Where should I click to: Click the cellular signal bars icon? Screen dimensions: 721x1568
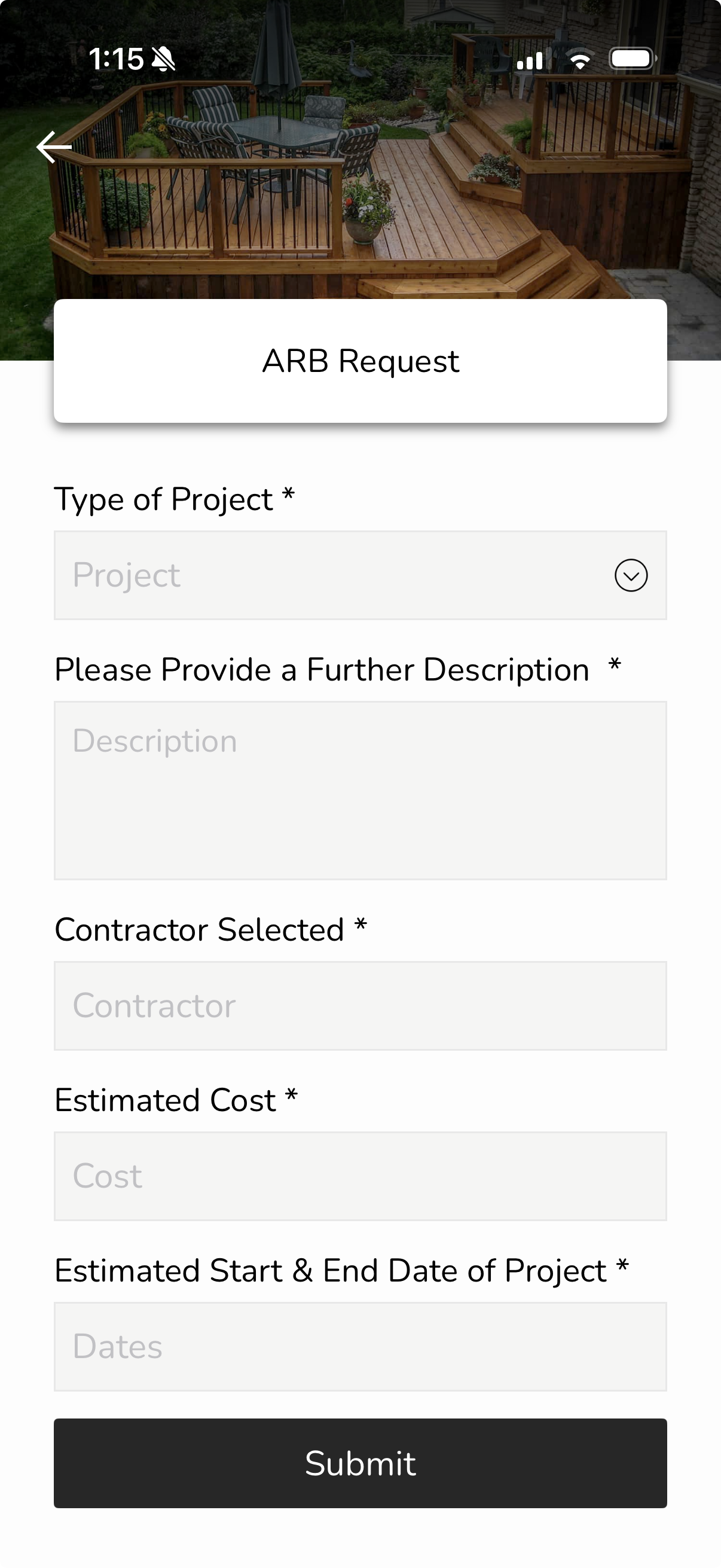pyautogui.click(x=530, y=60)
